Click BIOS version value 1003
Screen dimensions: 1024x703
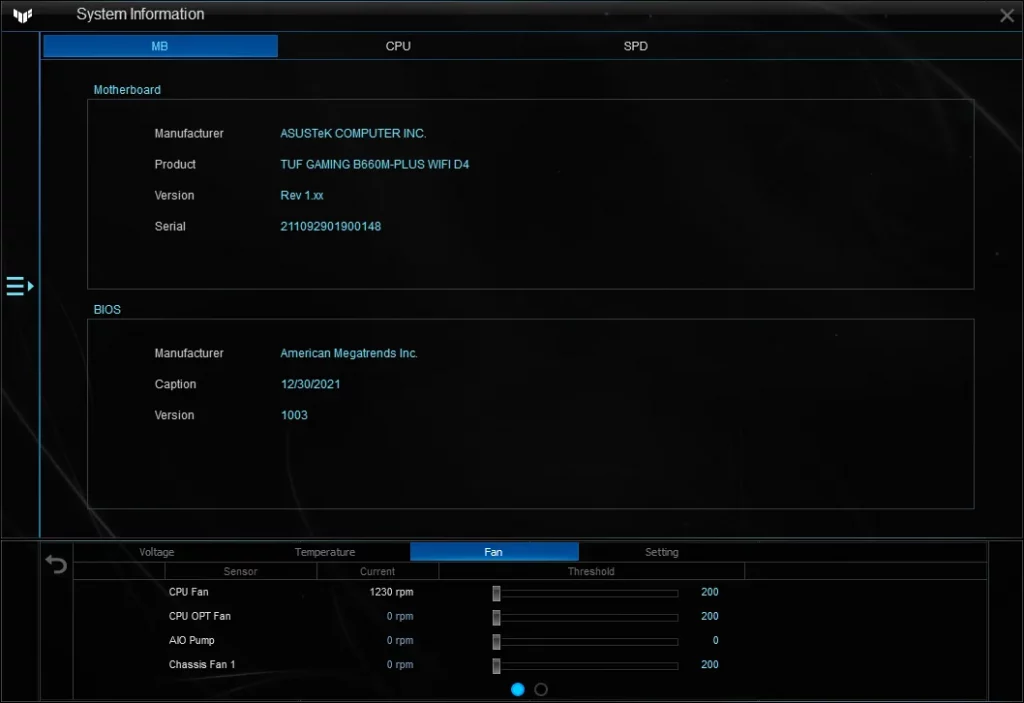point(294,416)
